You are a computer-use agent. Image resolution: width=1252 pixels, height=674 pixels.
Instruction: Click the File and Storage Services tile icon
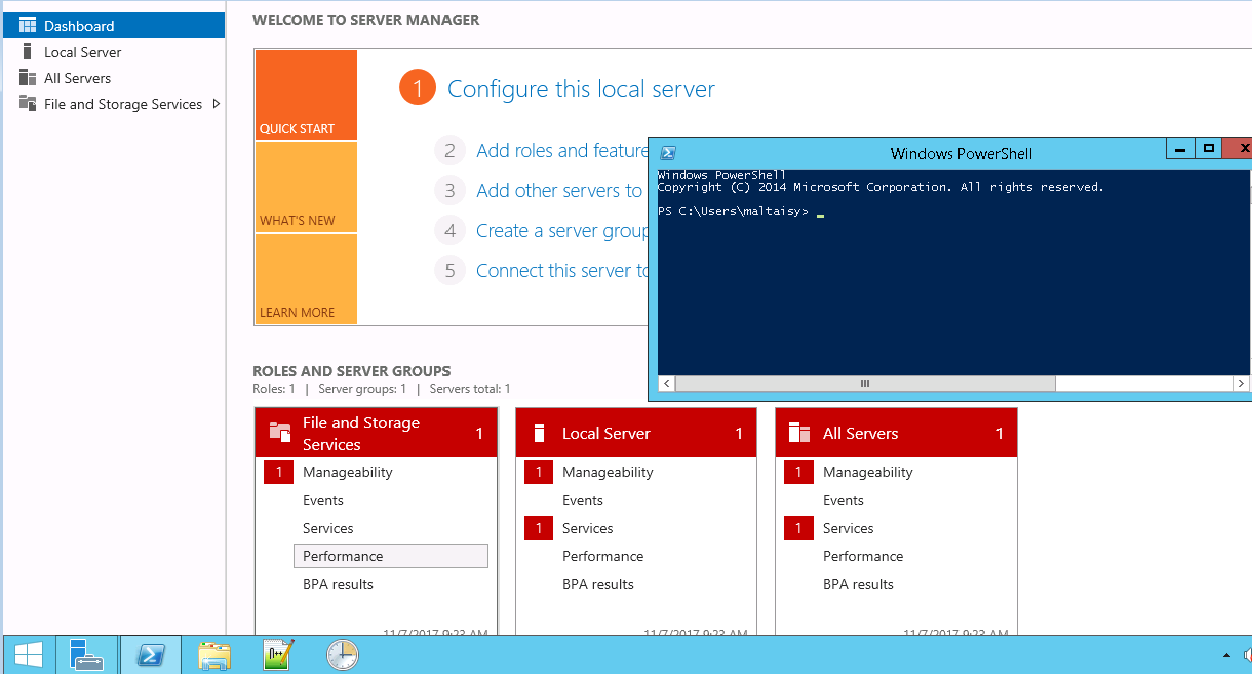click(280, 433)
